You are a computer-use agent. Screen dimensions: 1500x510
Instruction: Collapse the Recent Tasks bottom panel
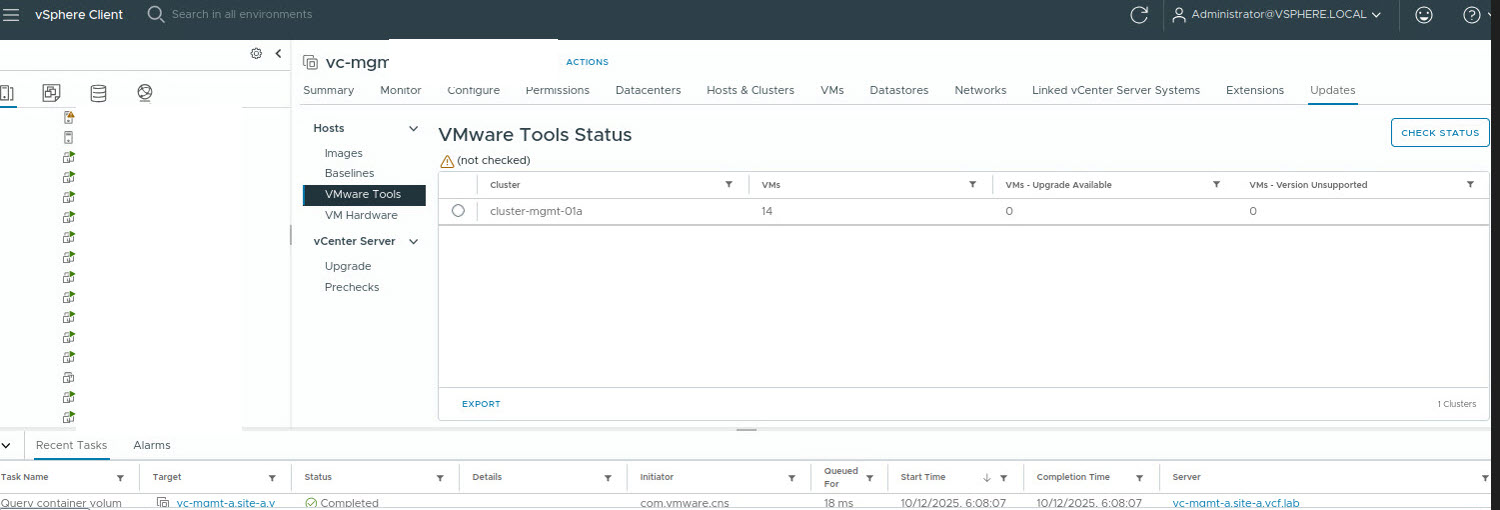coord(7,445)
